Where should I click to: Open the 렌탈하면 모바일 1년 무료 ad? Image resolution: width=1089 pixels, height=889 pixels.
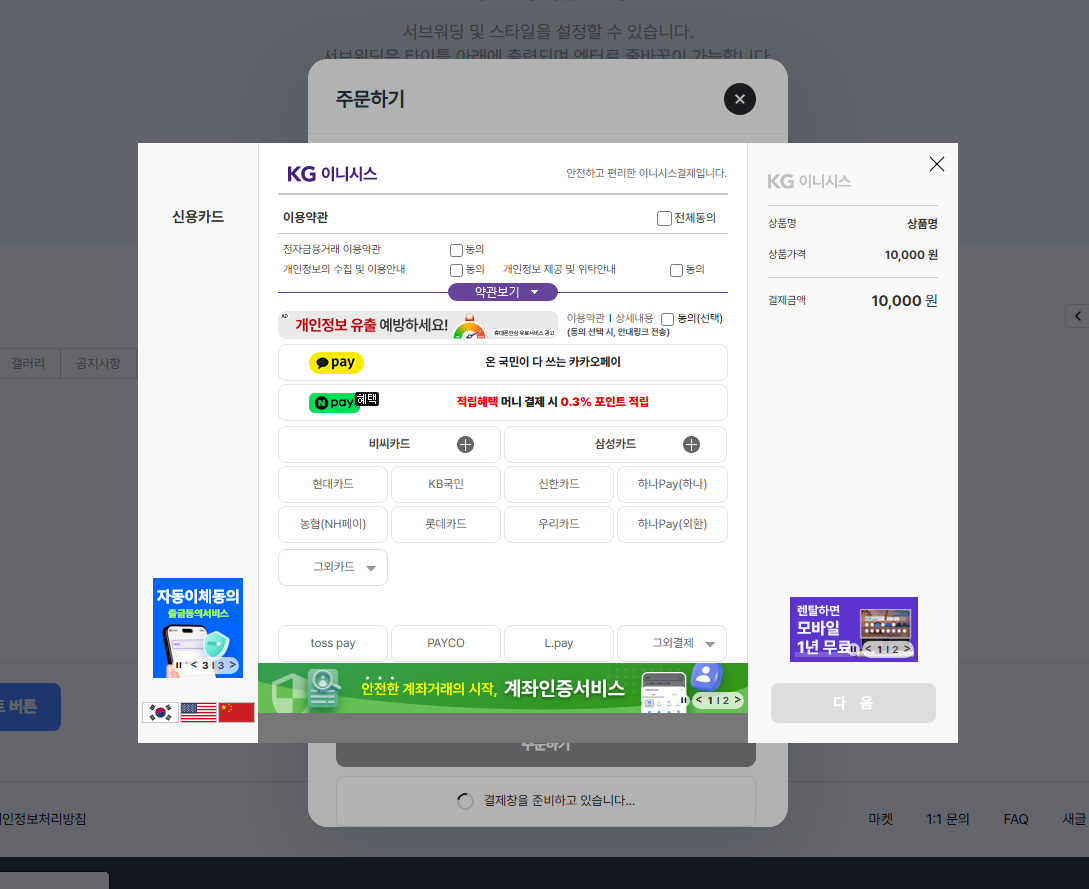(854, 629)
